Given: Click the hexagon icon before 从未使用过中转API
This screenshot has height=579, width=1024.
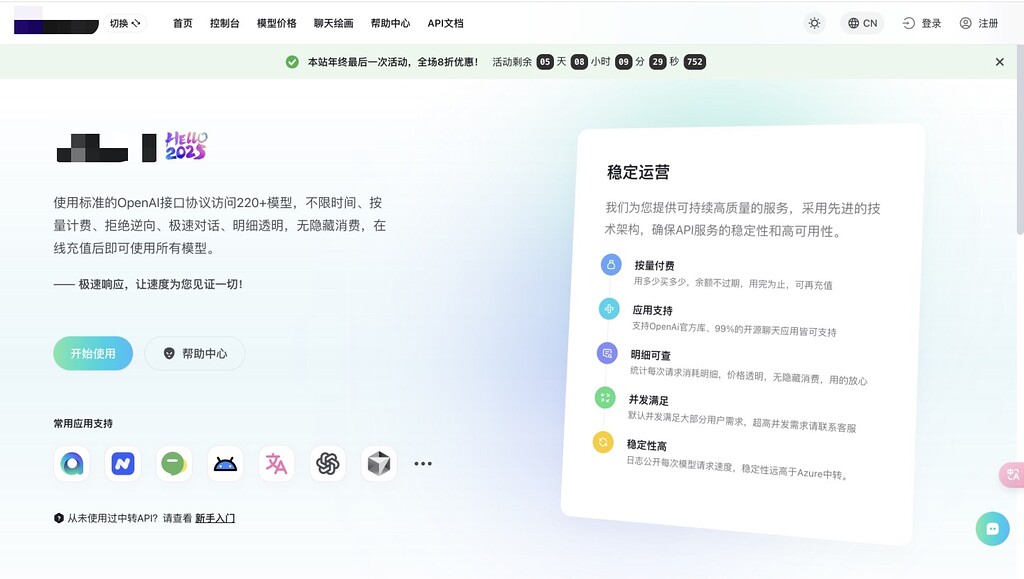Looking at the screenshot, I should pos(59,518).
